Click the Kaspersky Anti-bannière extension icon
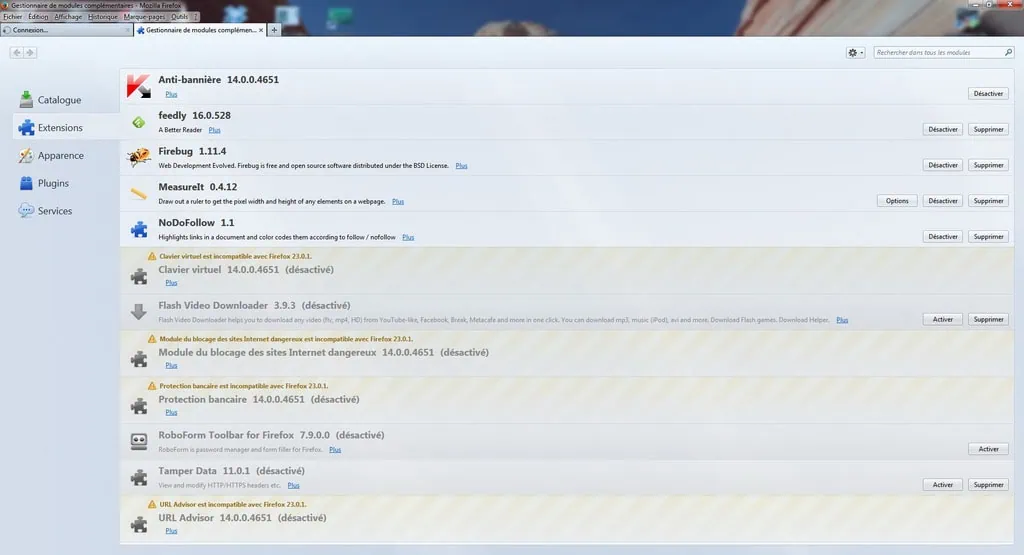This screenshot has width=1024, height=555. click(x=138, y=86)
